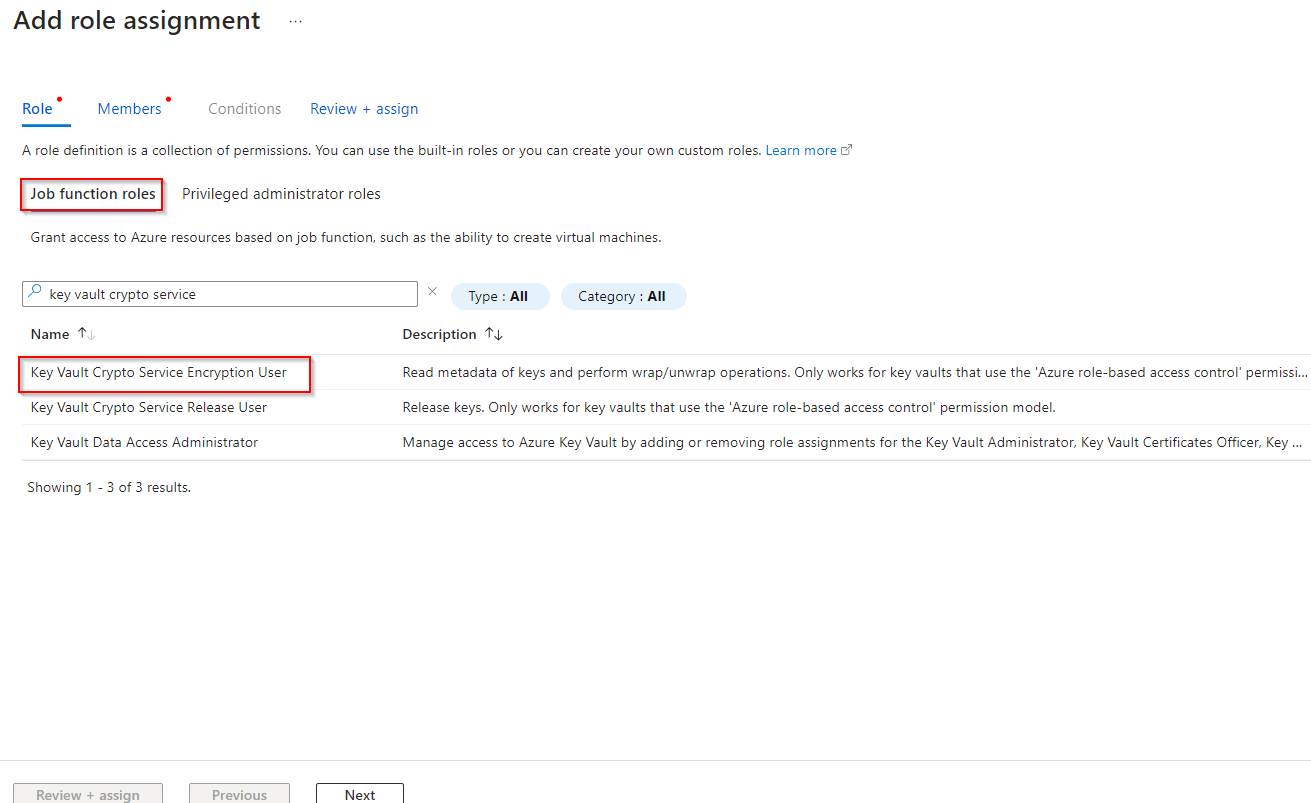The height and width of the screenshot is (803, 1311).
Task: Open the Category : All filter
Action: [623, 296]
